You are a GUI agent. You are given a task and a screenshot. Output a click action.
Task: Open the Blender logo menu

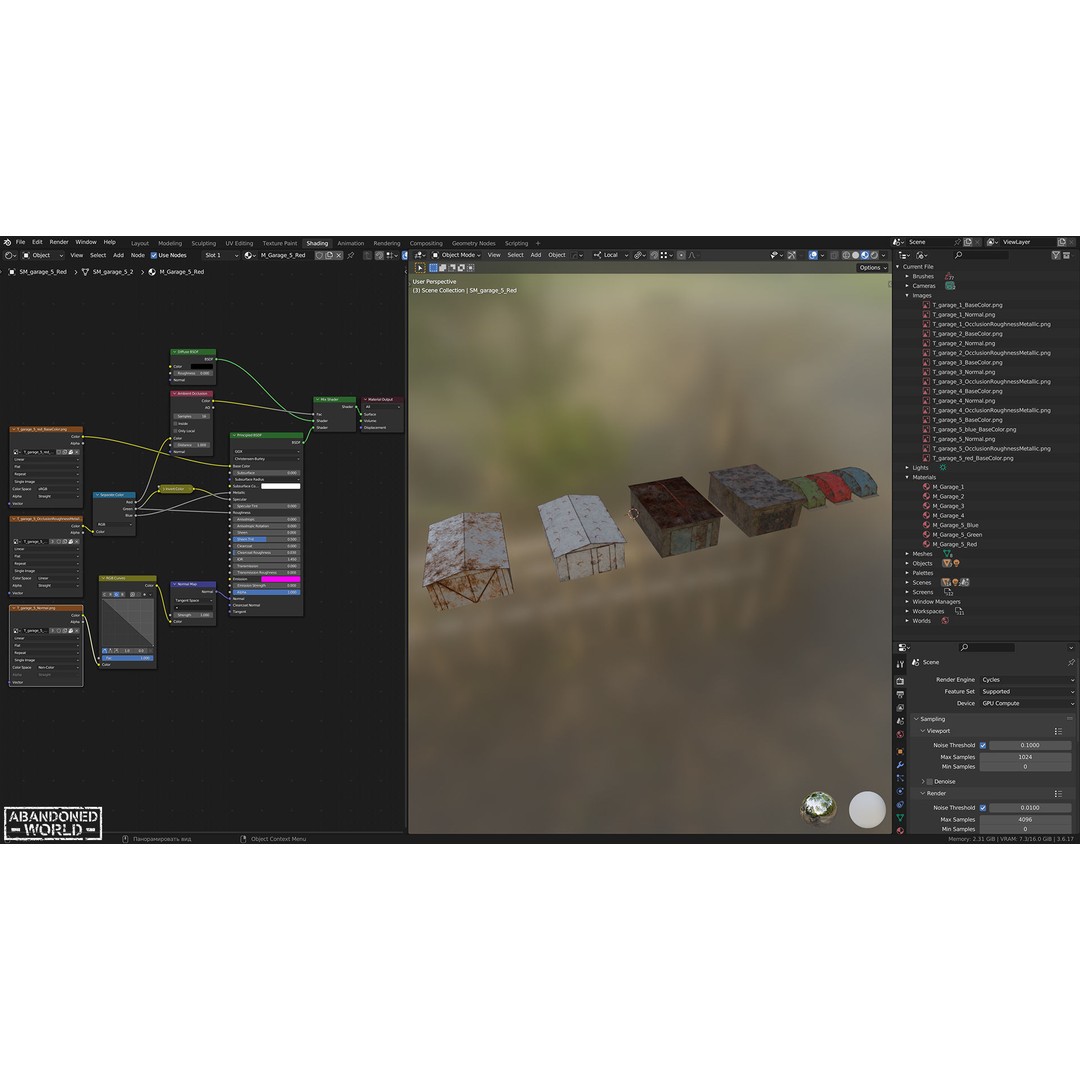(x=8, y=242)
